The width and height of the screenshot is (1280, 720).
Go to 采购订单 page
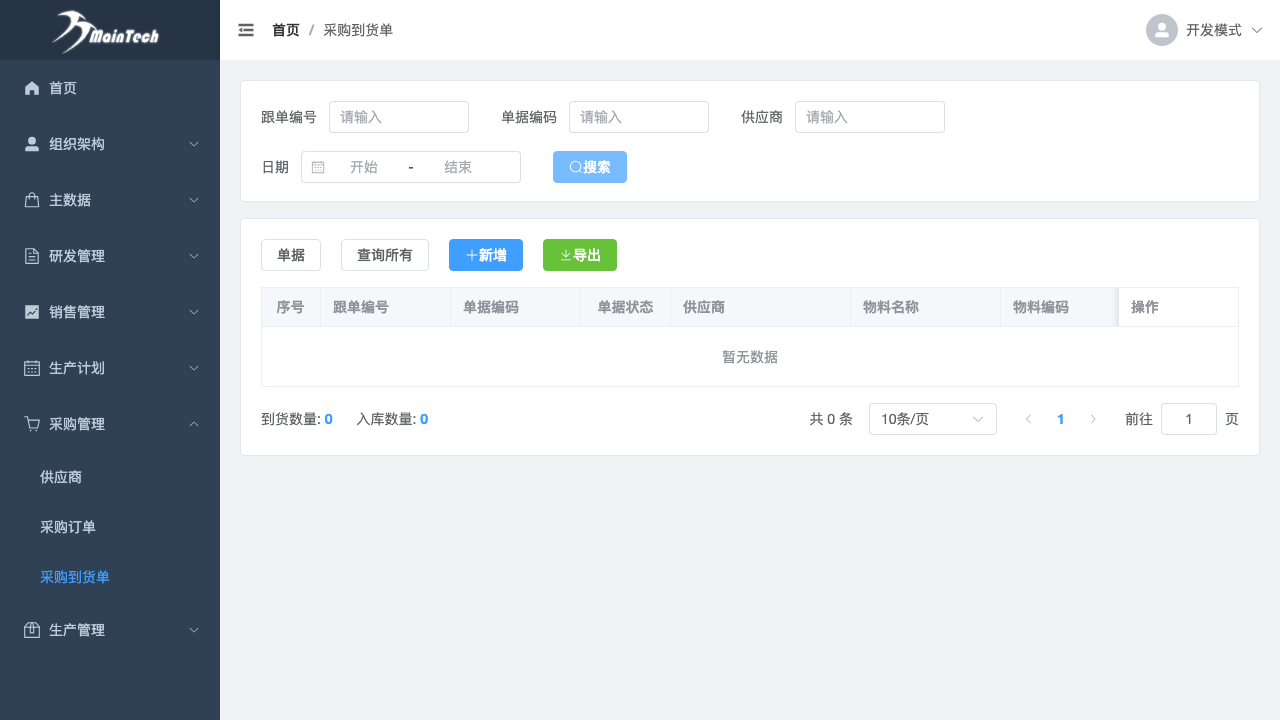68,527
